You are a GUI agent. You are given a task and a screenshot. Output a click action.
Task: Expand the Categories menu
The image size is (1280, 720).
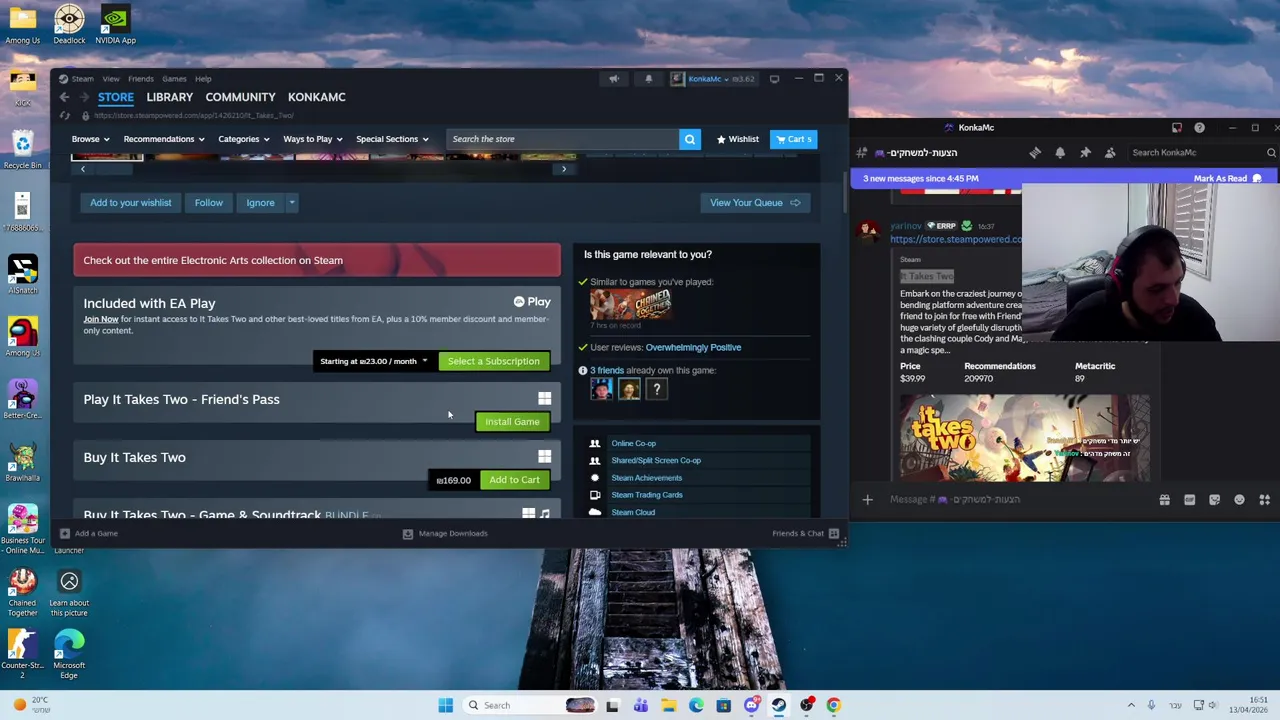point(243,139)
